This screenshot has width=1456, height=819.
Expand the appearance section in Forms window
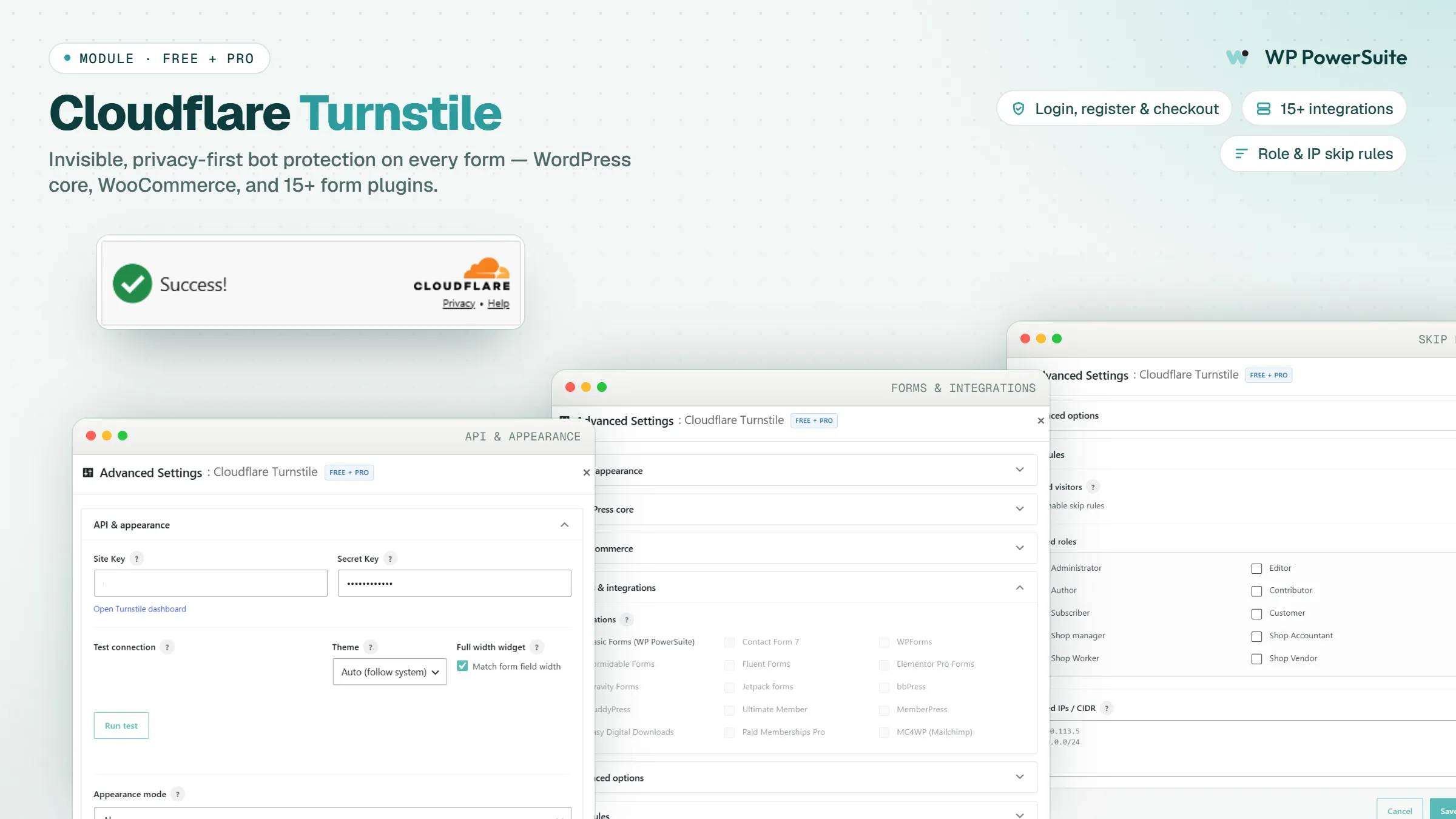(1020, 470)
